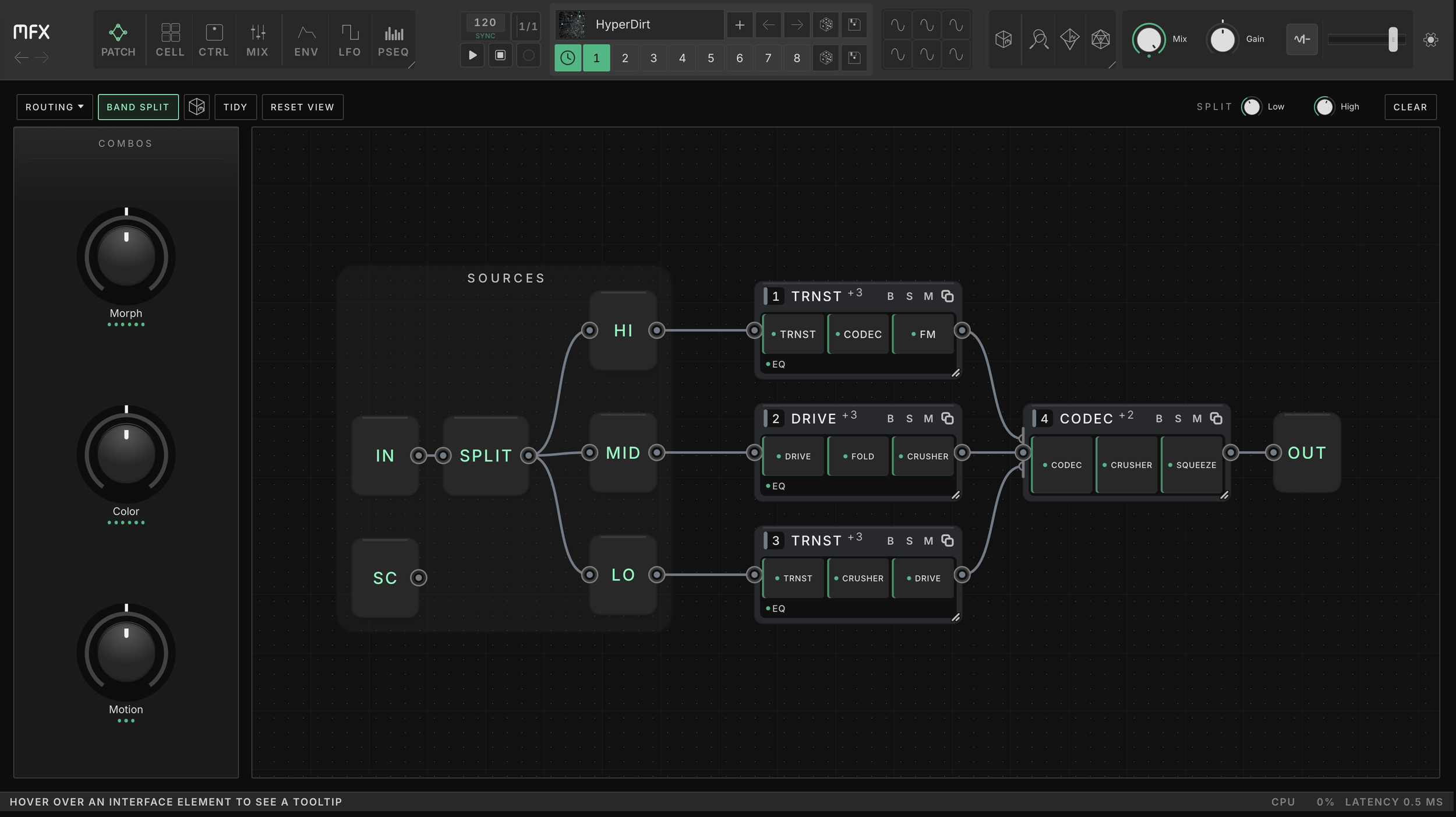This screenshot has width=1456, height=817.
Task: Open the LFO tab
Action: pos(349,40)
